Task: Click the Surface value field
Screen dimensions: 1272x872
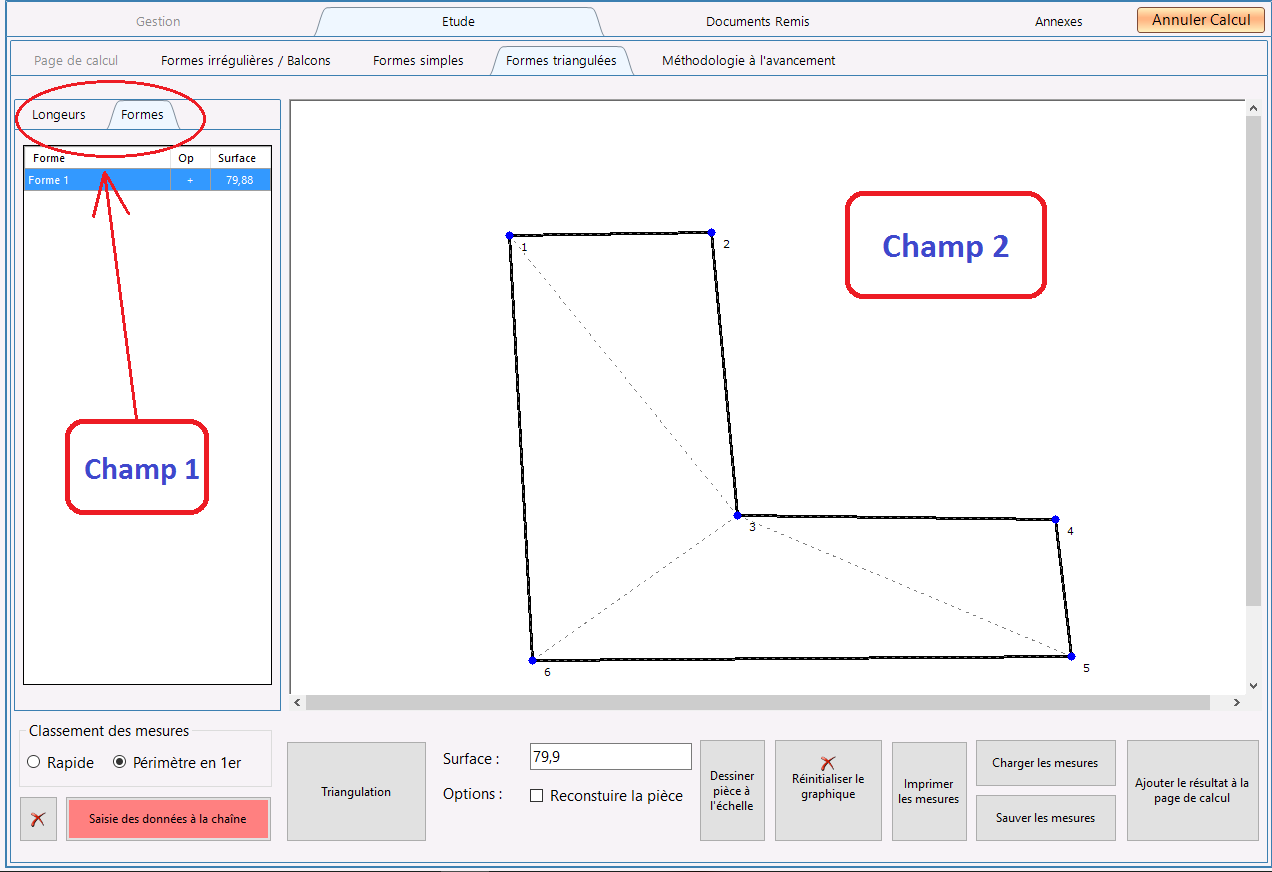Action: click(x=610, y=757)
